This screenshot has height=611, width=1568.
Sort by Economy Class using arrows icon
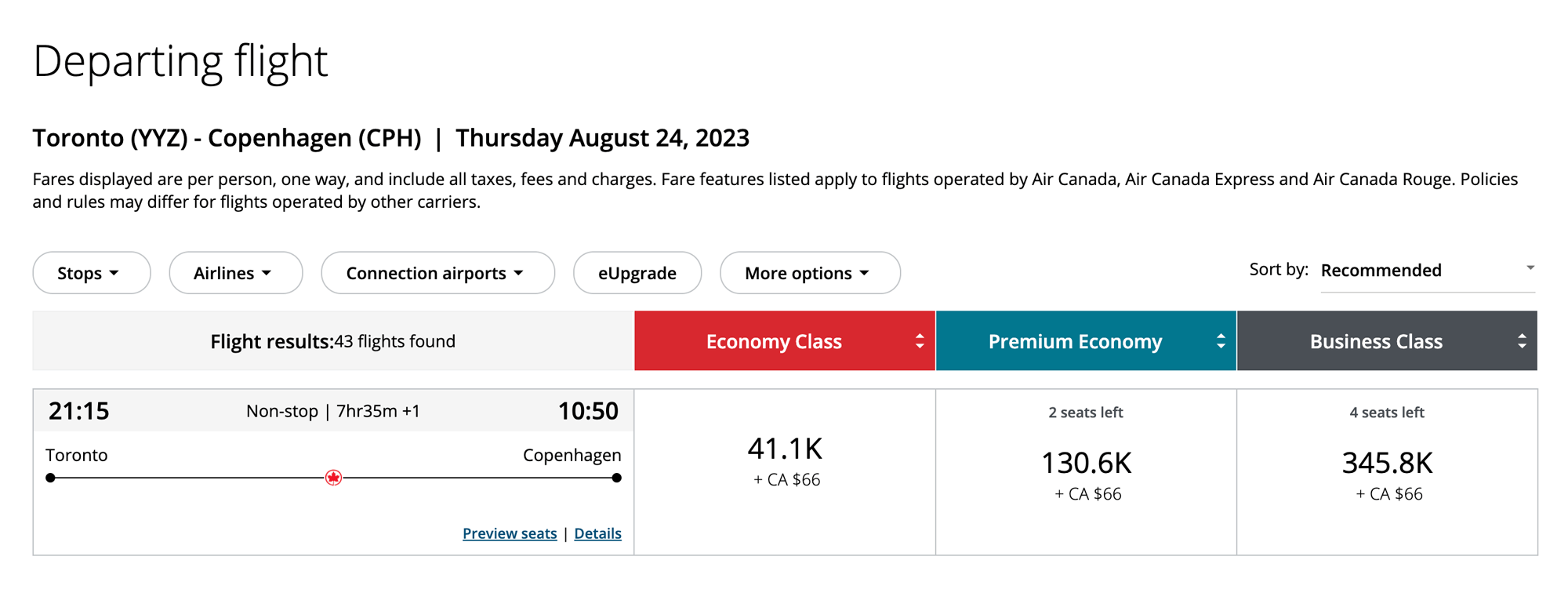click(x=920, y=341)
